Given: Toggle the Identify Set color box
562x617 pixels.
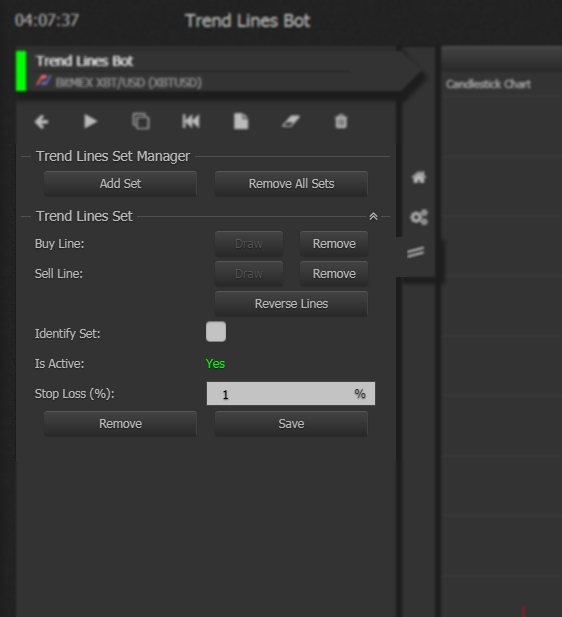Looking at the screenshot, I should (216, 331).
